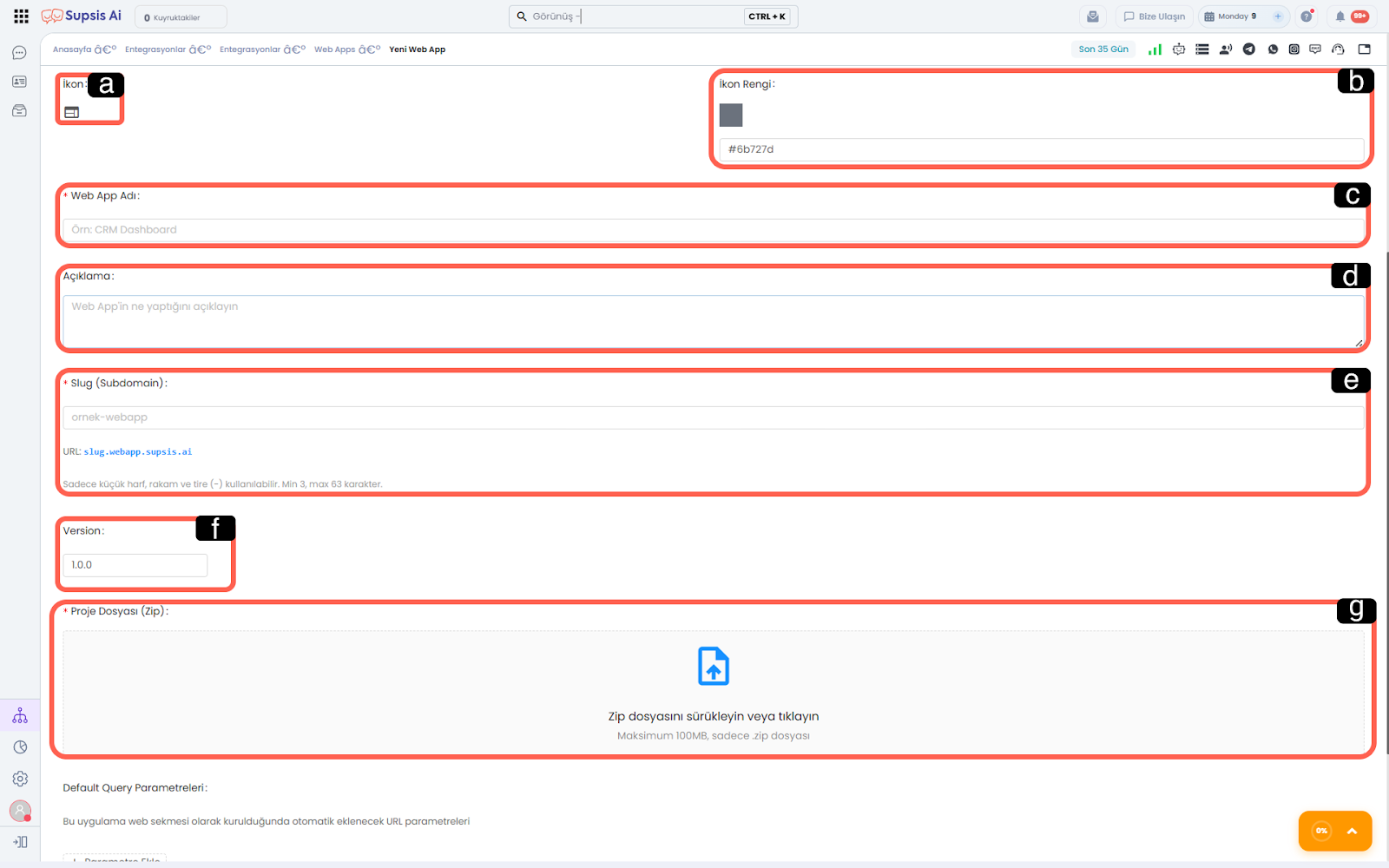Go to Web Apps breadcrumb
This screenshot has height=868, width=1389.
pos(334,49)
